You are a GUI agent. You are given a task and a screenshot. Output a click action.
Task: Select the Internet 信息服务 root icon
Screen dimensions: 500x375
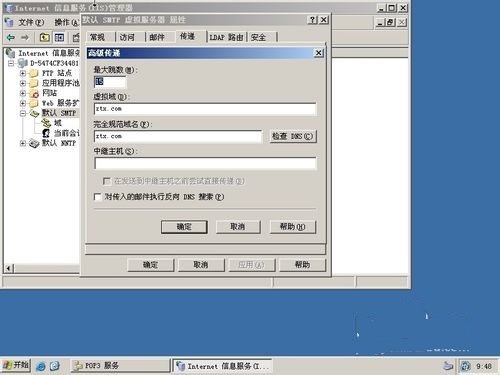[10, 53]
